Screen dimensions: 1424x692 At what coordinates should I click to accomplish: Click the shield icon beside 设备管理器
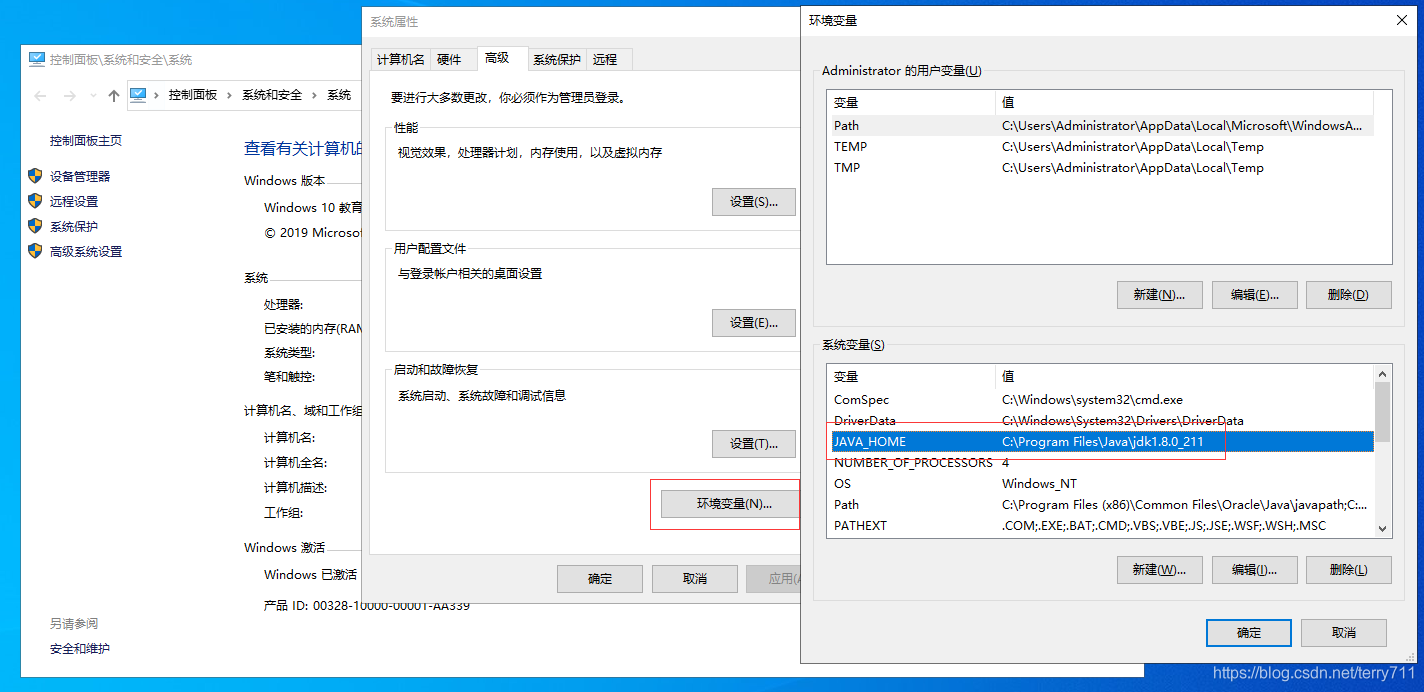pos(37,175)
